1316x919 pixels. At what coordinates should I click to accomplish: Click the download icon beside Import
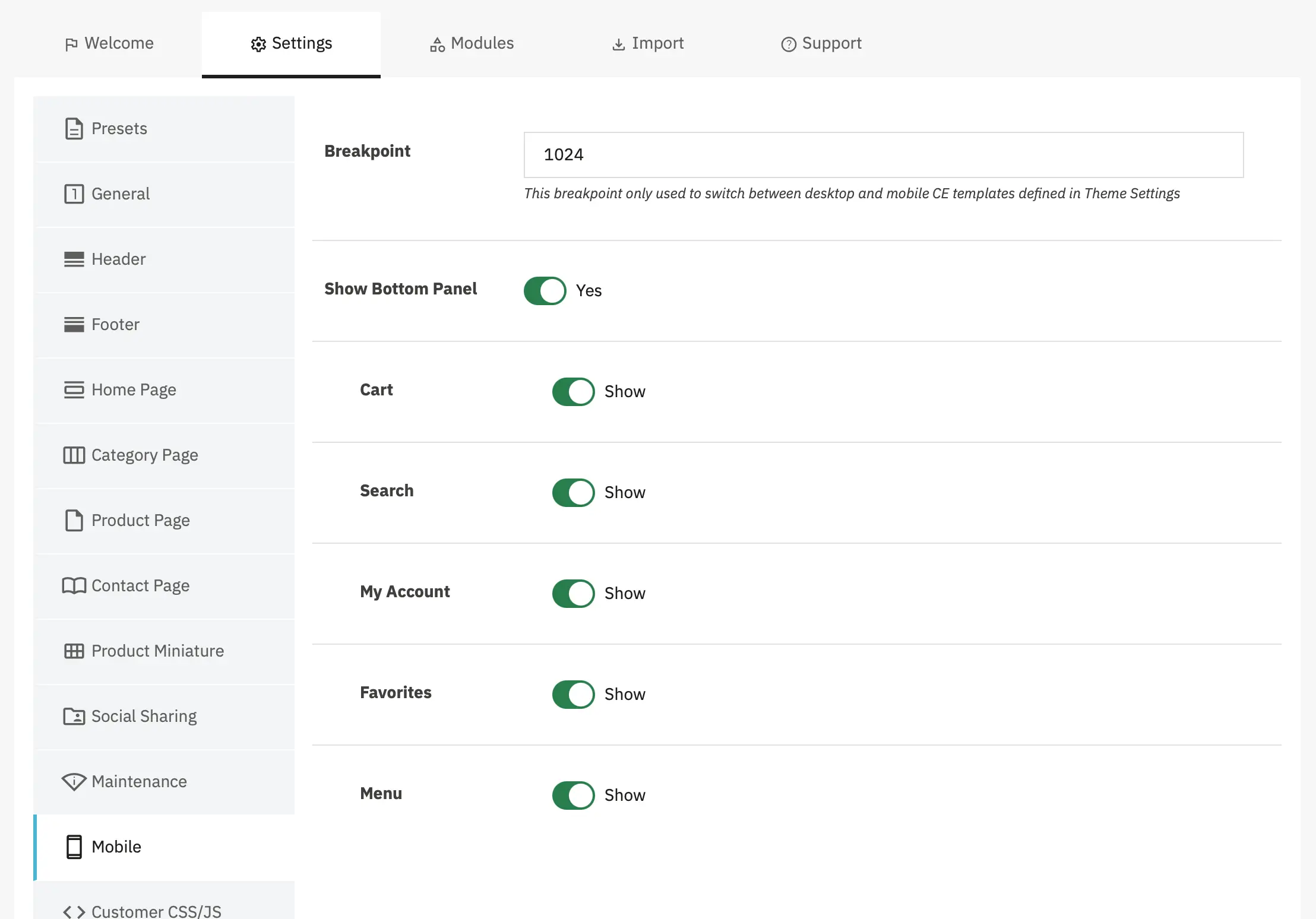click(x=619, y=45)
